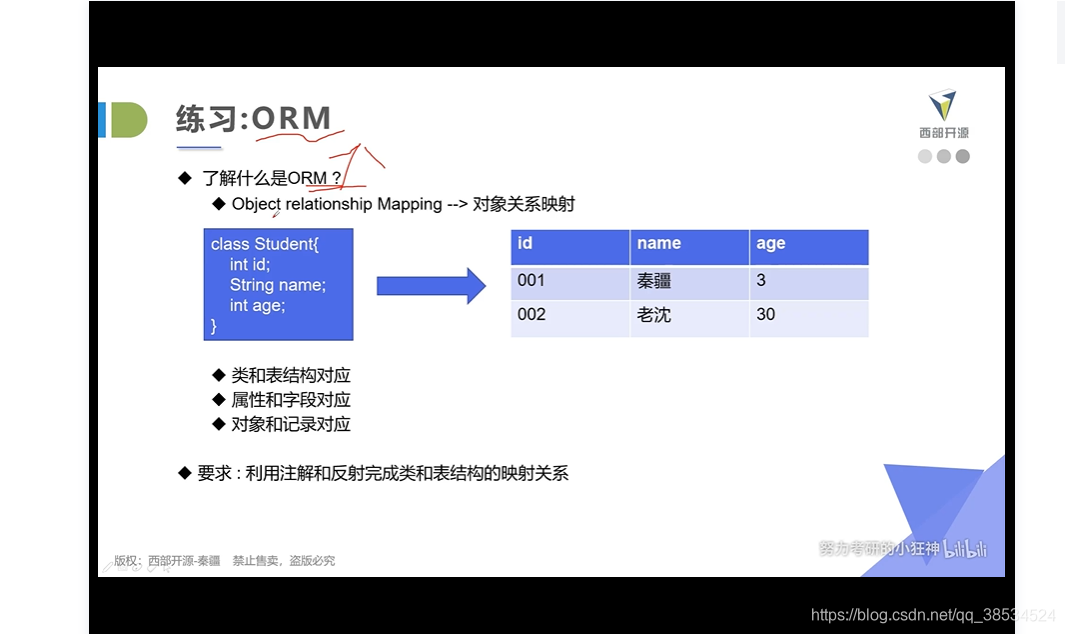This screenshot has height=634, width=1065.
Task: Click 'int id;' in the code box
Action: pyautogui.click(x=250, y=264)
